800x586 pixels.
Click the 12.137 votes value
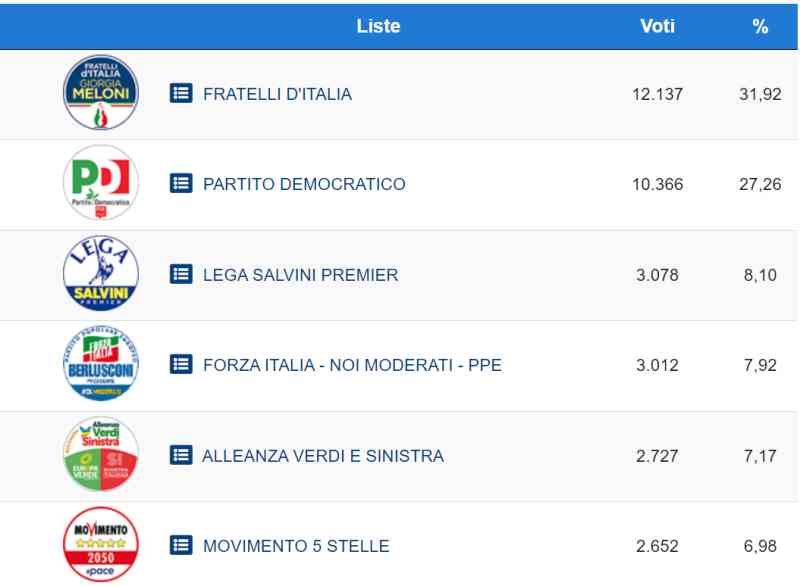657,94
